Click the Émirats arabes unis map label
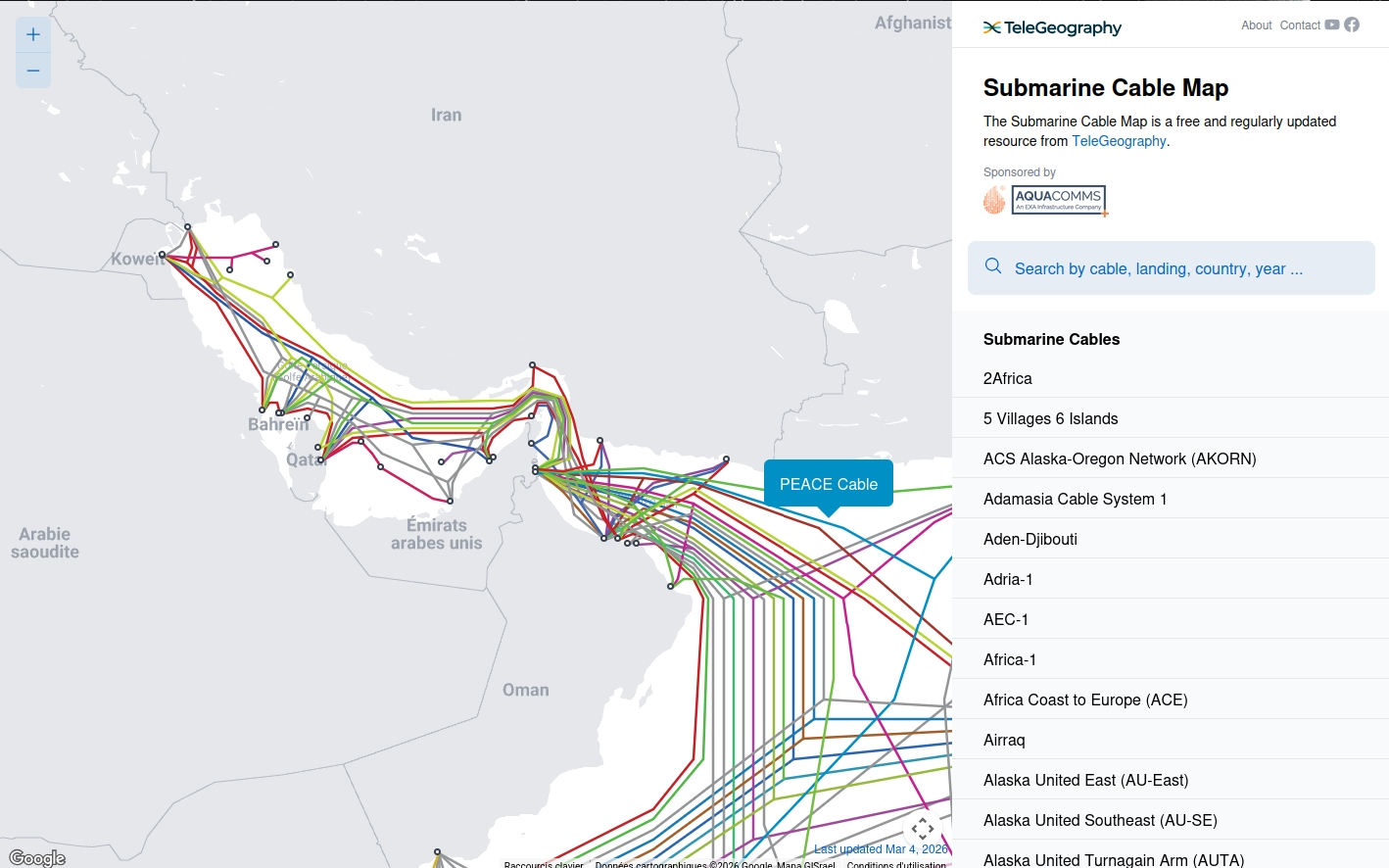1389x868 pixels. coord(437,534)
